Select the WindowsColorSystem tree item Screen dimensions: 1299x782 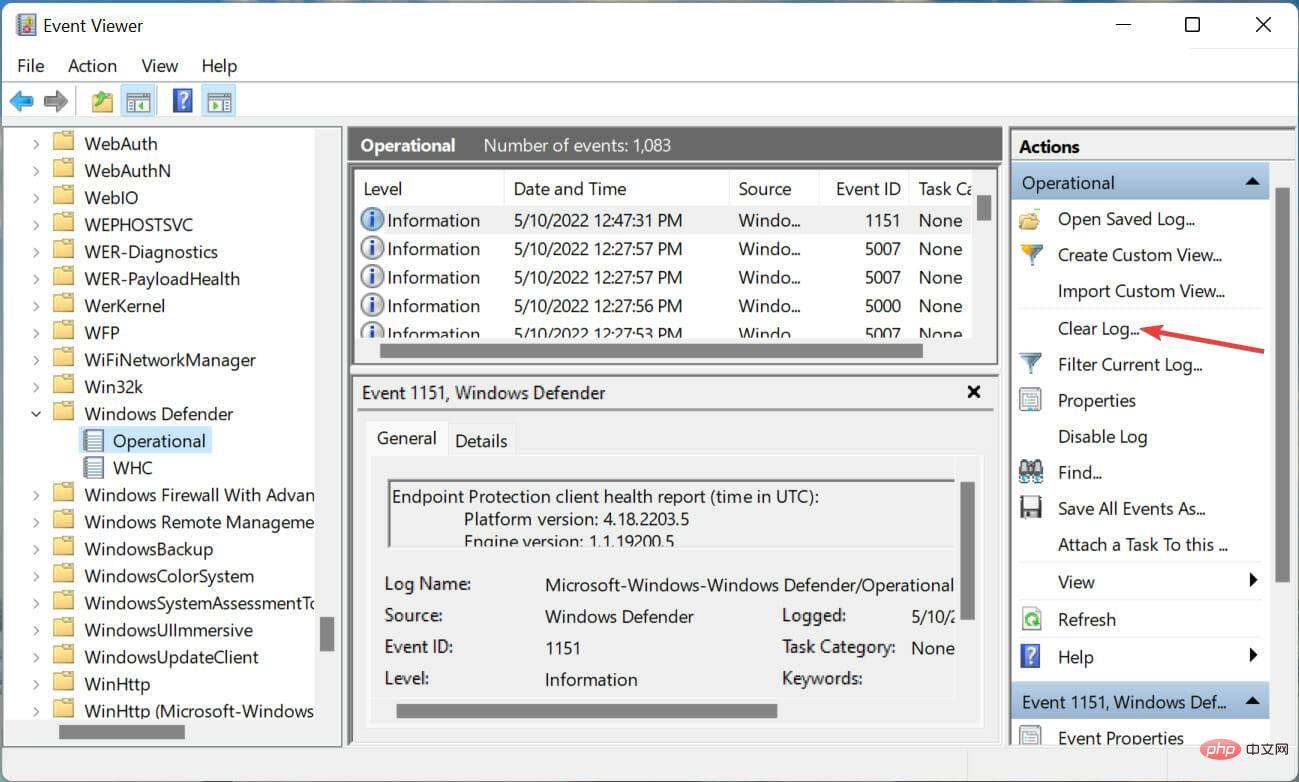[169, 575]
